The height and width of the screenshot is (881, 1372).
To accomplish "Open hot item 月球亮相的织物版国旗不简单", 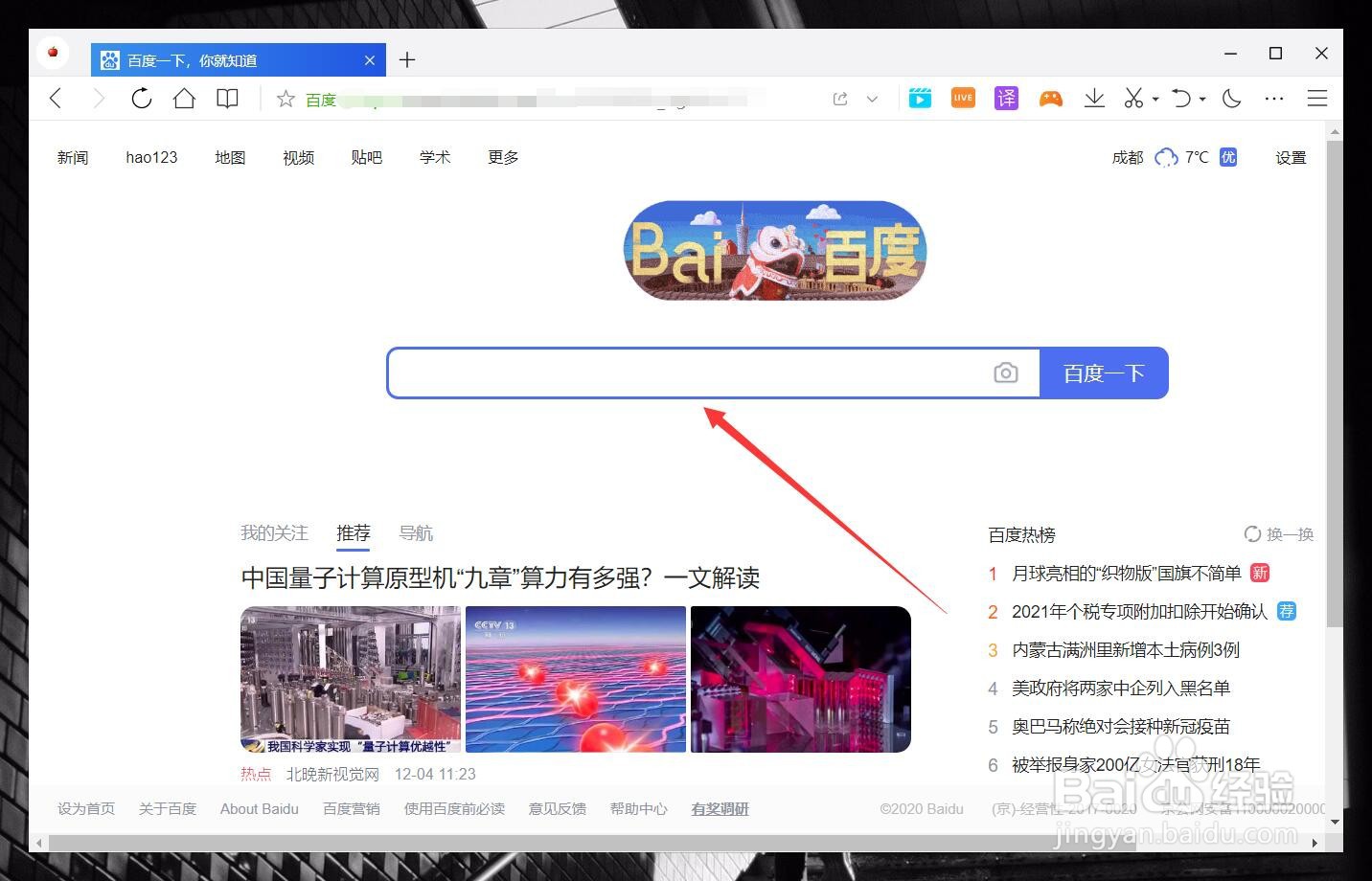I will point(1127,573).
